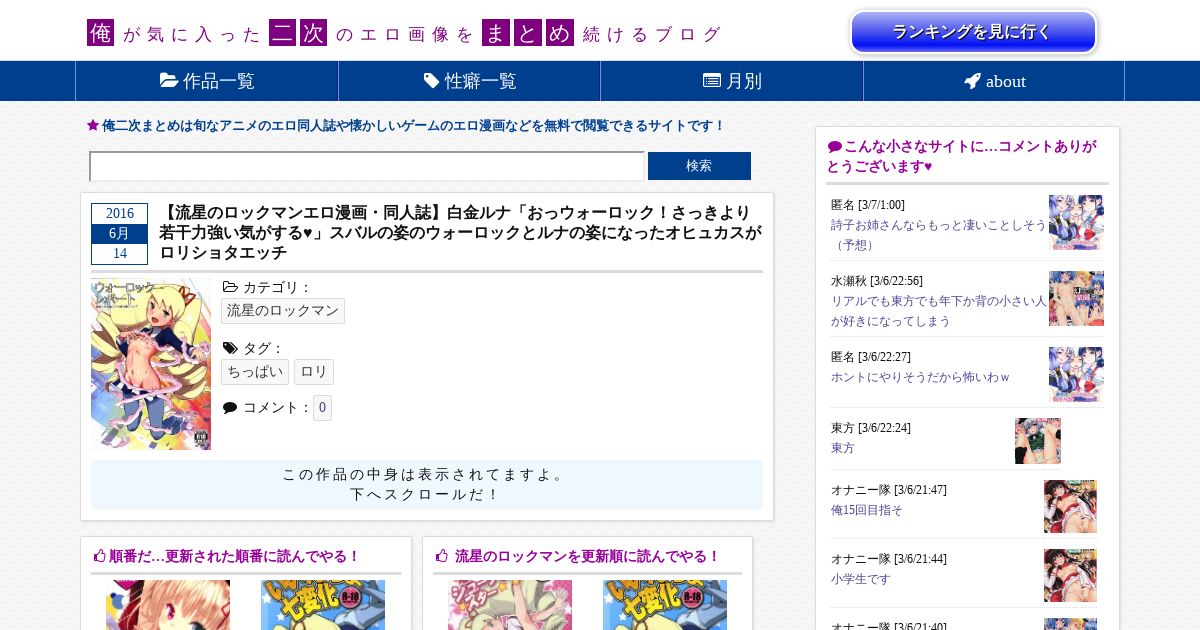Click the open-folder icon beside 作品一覧
The height and width of the screenshot is (630, 1200).
click(169, 81)
